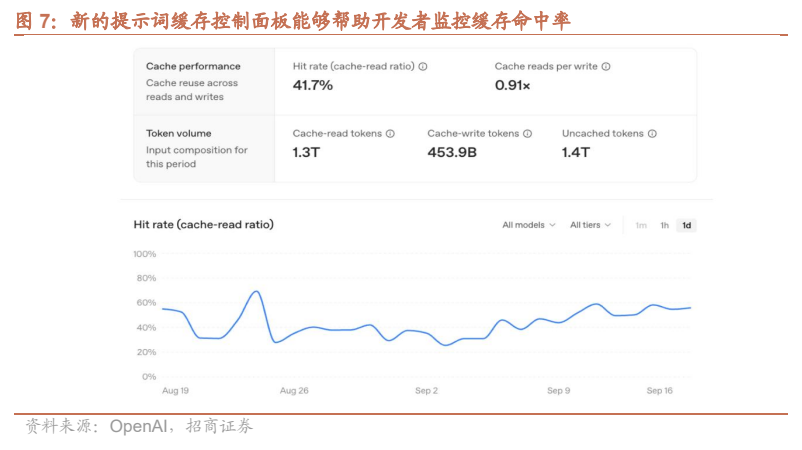802x450 pixels.
Task: Click the Aug 19 axis label
Action: pos(175,391)
